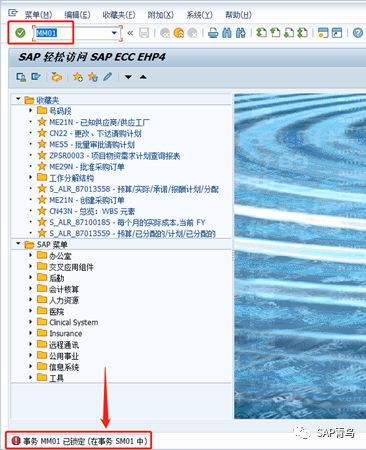Click the green Enter checkmark icon
The height and width of the screenshot is (450, 366).
point(20,33)
